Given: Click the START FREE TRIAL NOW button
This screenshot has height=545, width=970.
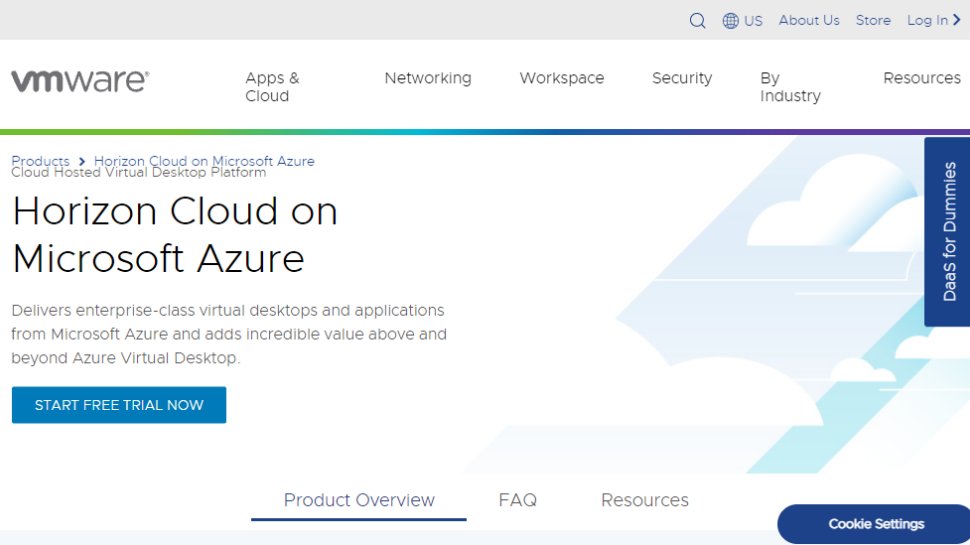Looking at the screenshot, I should point(119,405).
